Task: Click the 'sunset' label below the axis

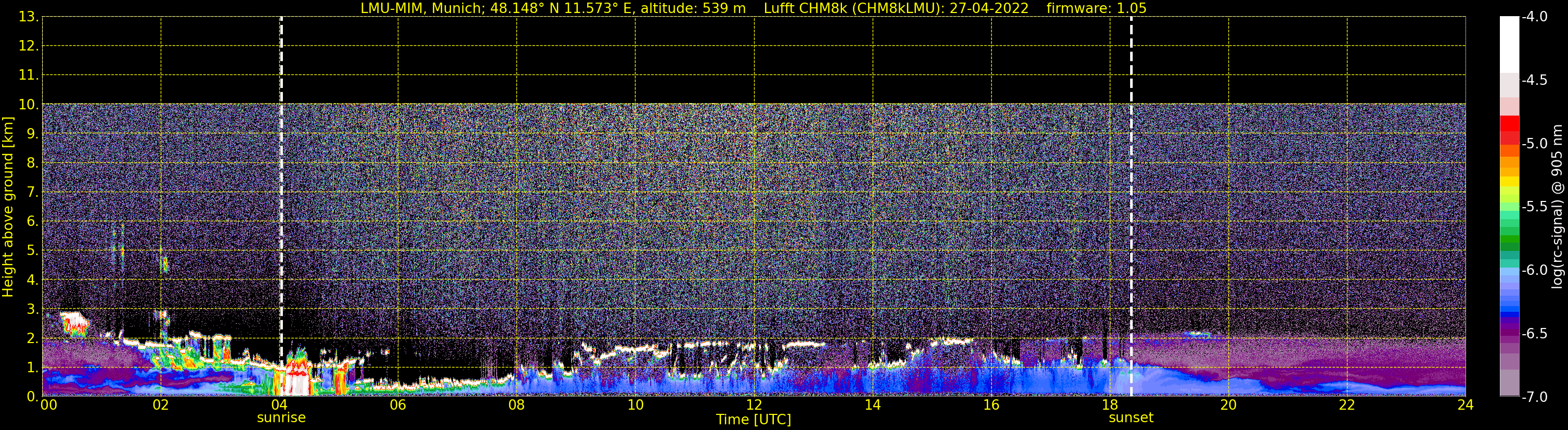Action: pyautogui.click(x=1131, y=418)
